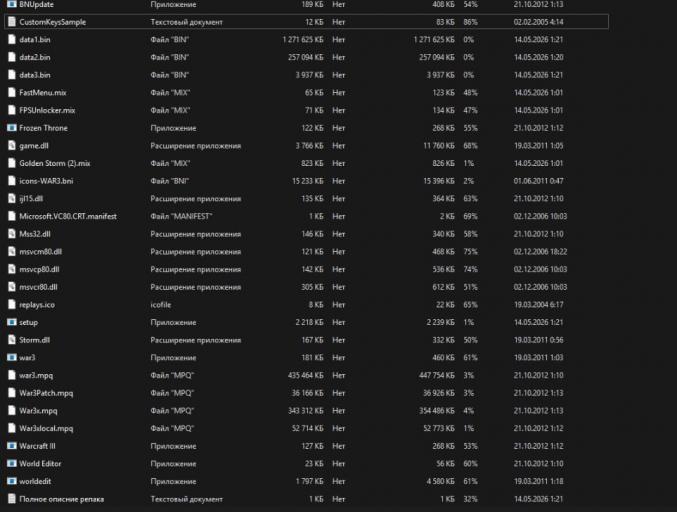Click the setup application icon

12,322
